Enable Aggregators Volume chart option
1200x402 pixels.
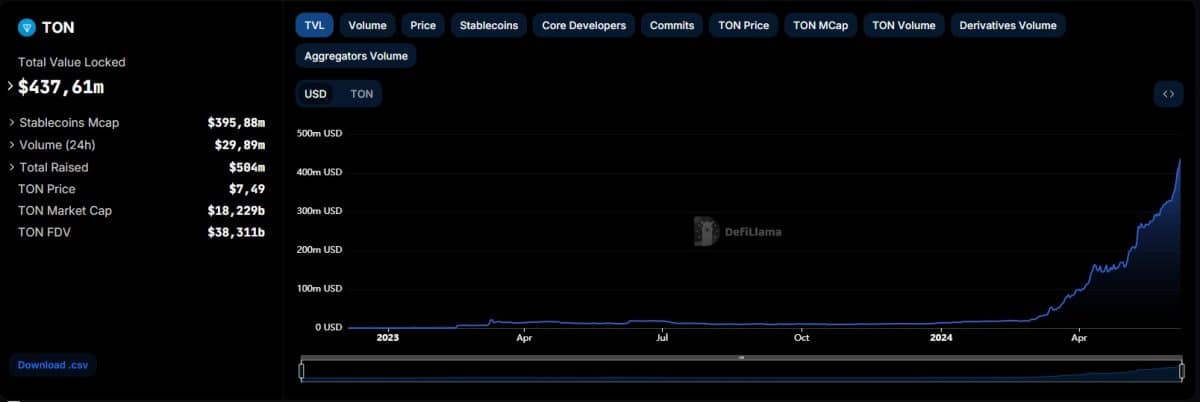click(356, 56)
